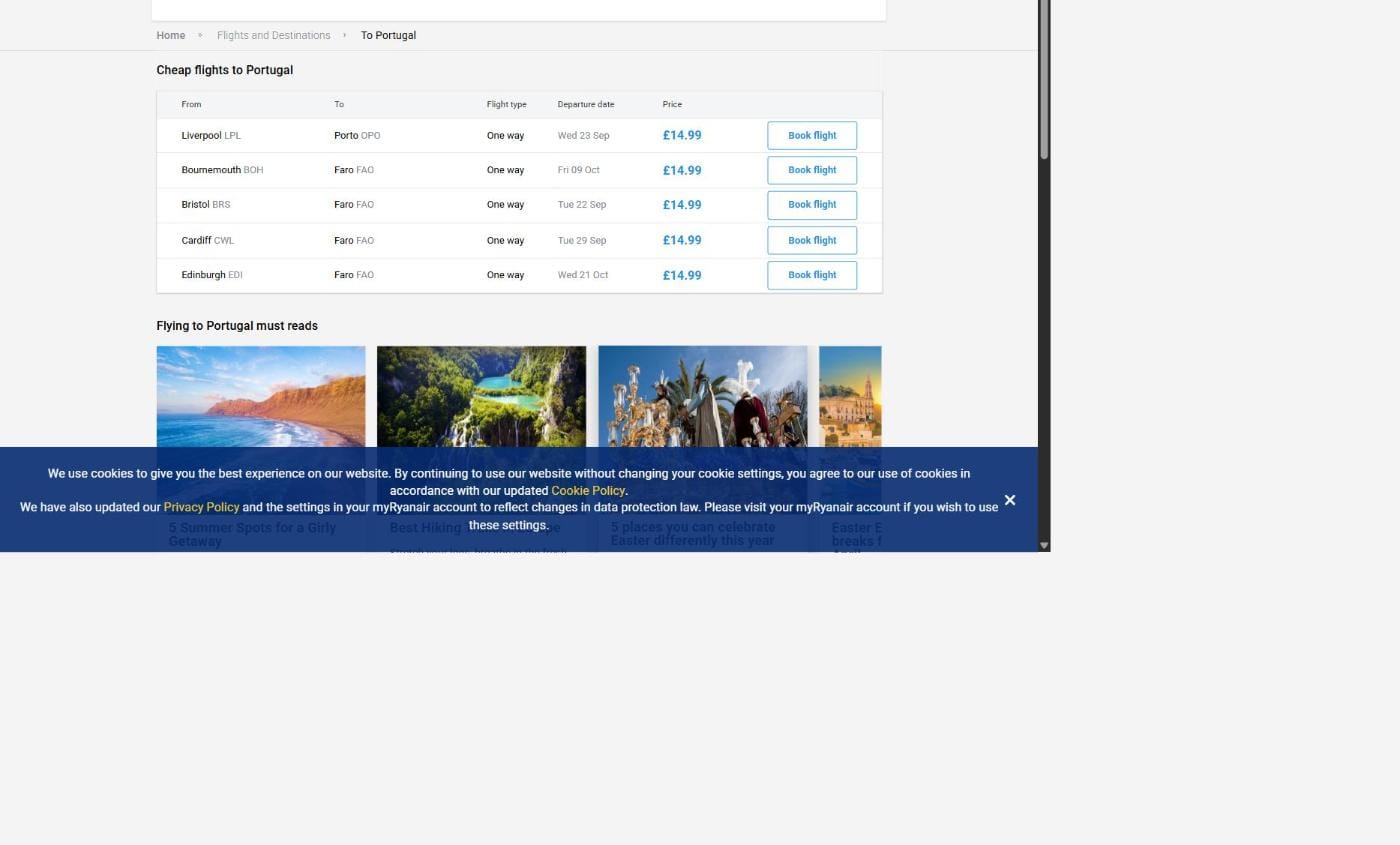Click the £14.99 price in Liverpool row
The height and width of the screenshot is (845, 1400).
pyautogui.click(x=682, y=136)
